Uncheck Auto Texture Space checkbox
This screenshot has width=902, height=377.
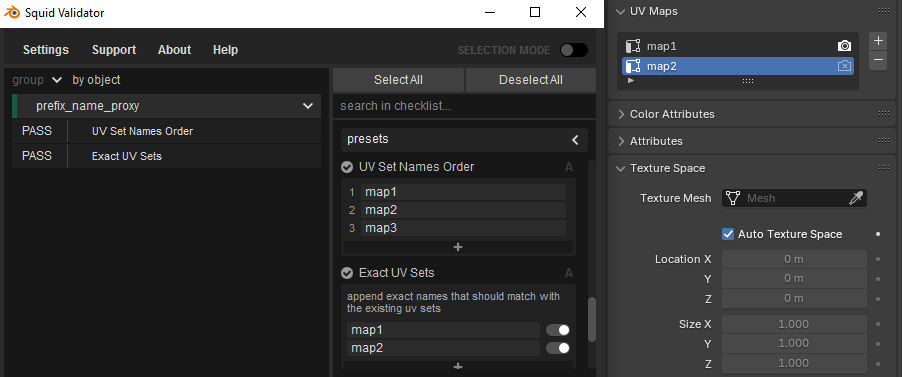pyautogui.click(x=728, y=234)
